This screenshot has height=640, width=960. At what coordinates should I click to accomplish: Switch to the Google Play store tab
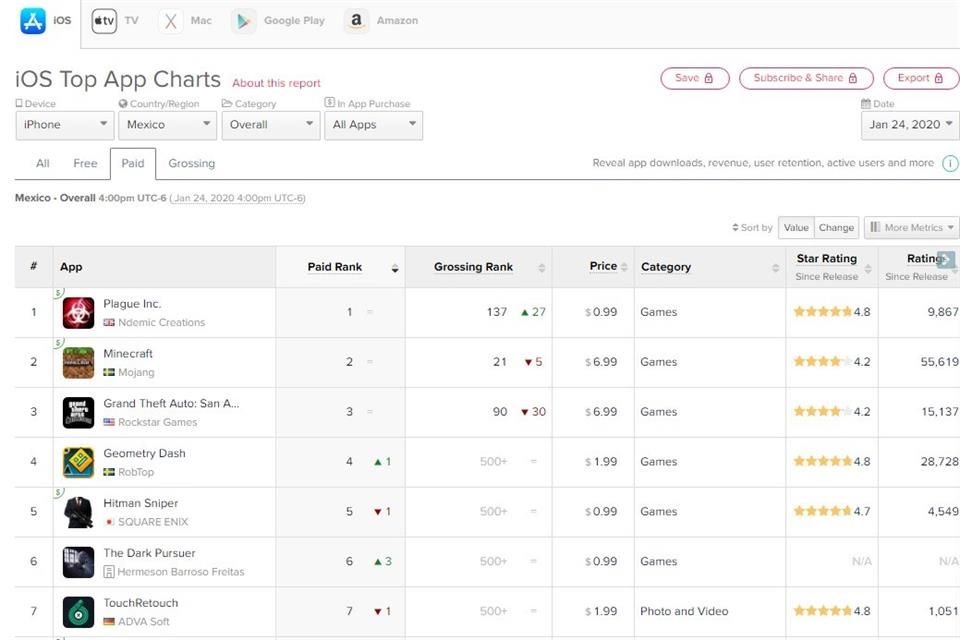279,21
